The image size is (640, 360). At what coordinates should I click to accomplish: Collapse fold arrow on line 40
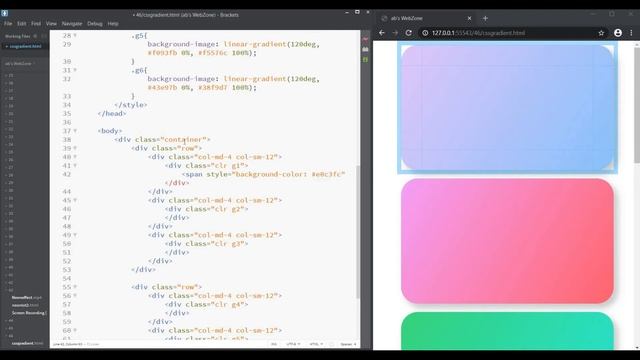click(x=75, y=157)
